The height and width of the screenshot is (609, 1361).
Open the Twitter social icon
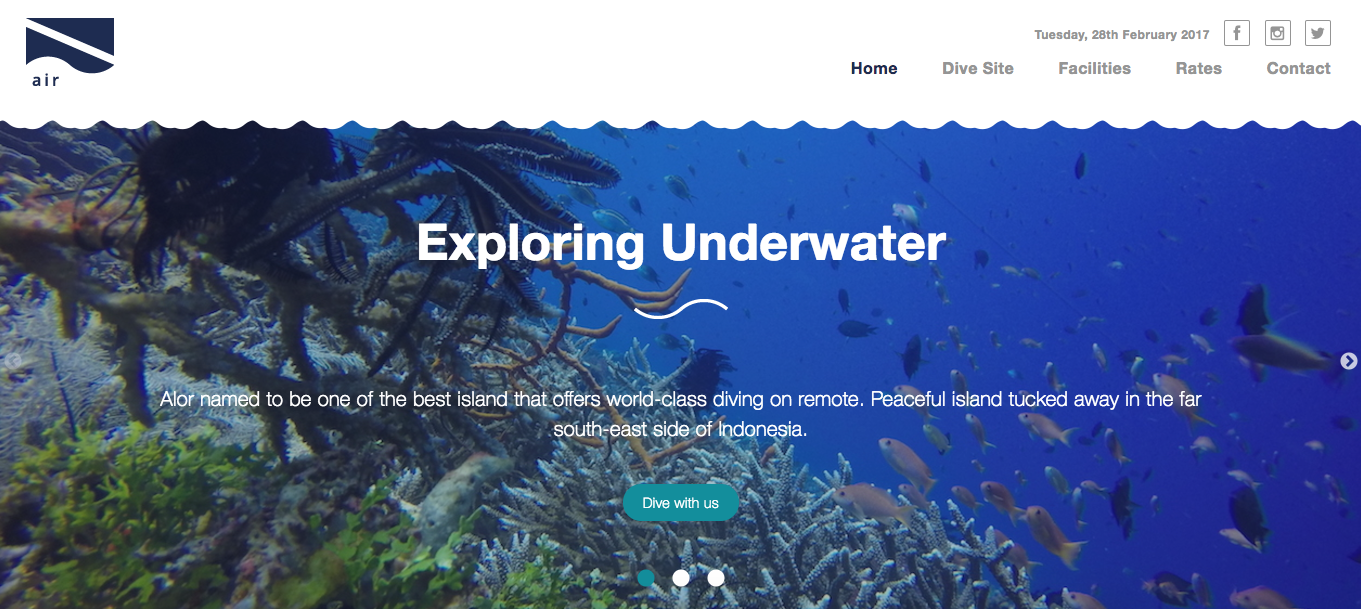[x=1318, y=33]
